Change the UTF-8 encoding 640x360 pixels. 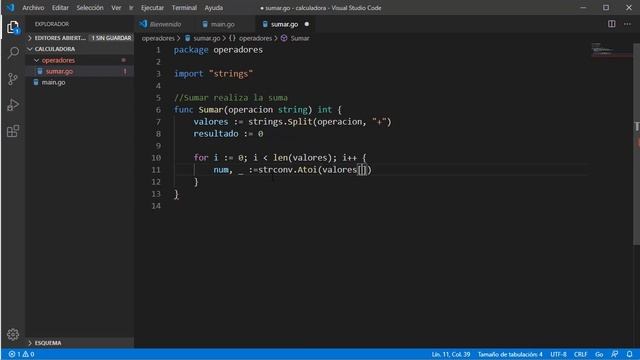(x=558, y=354)
